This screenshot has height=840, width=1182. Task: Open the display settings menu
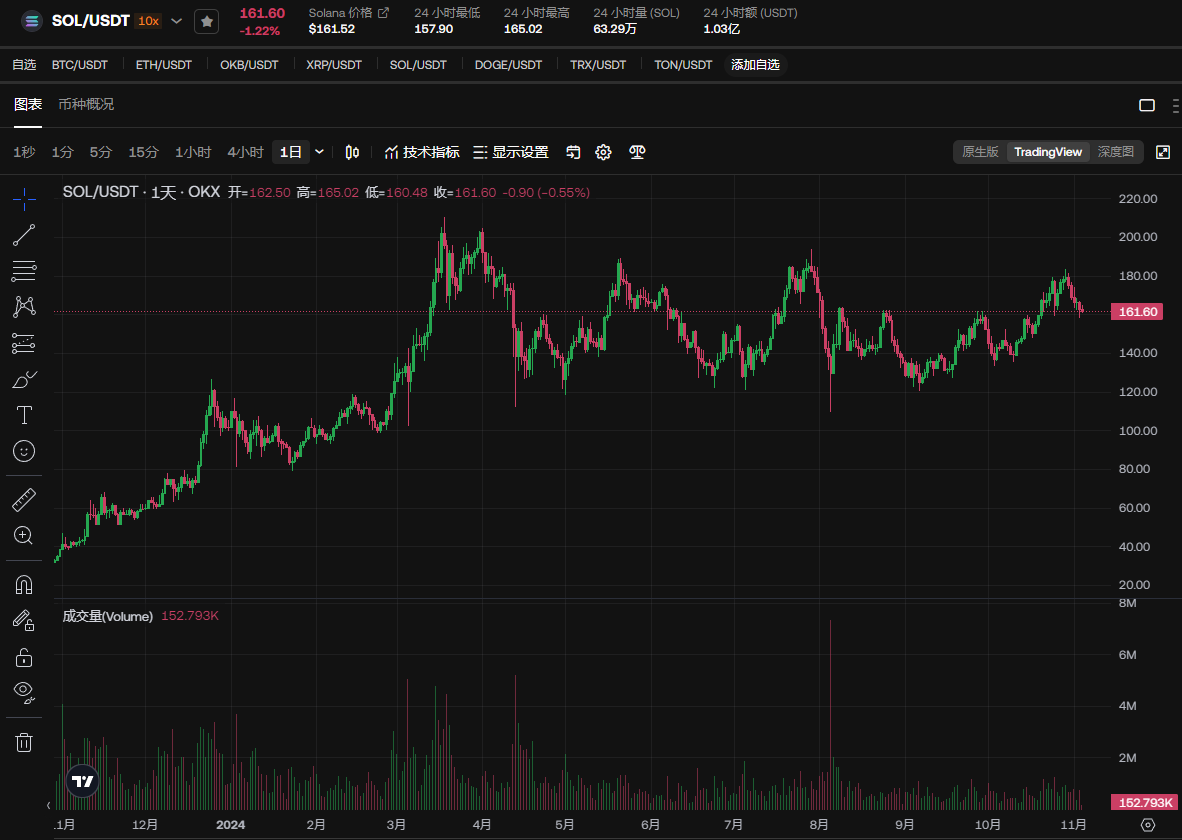[x=510, y=152]
